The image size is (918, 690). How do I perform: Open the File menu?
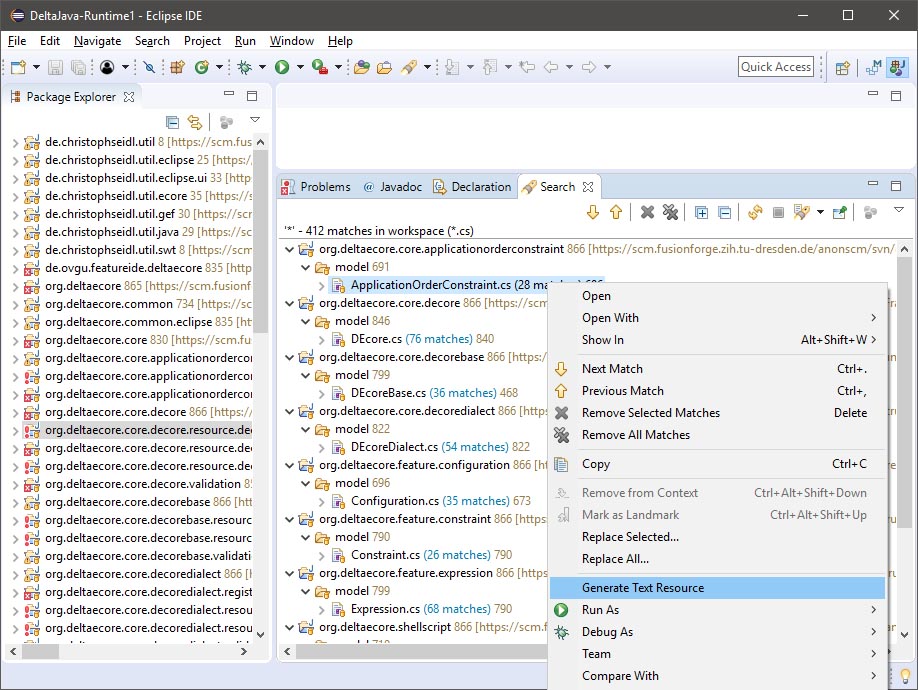[x=17, y=41]
